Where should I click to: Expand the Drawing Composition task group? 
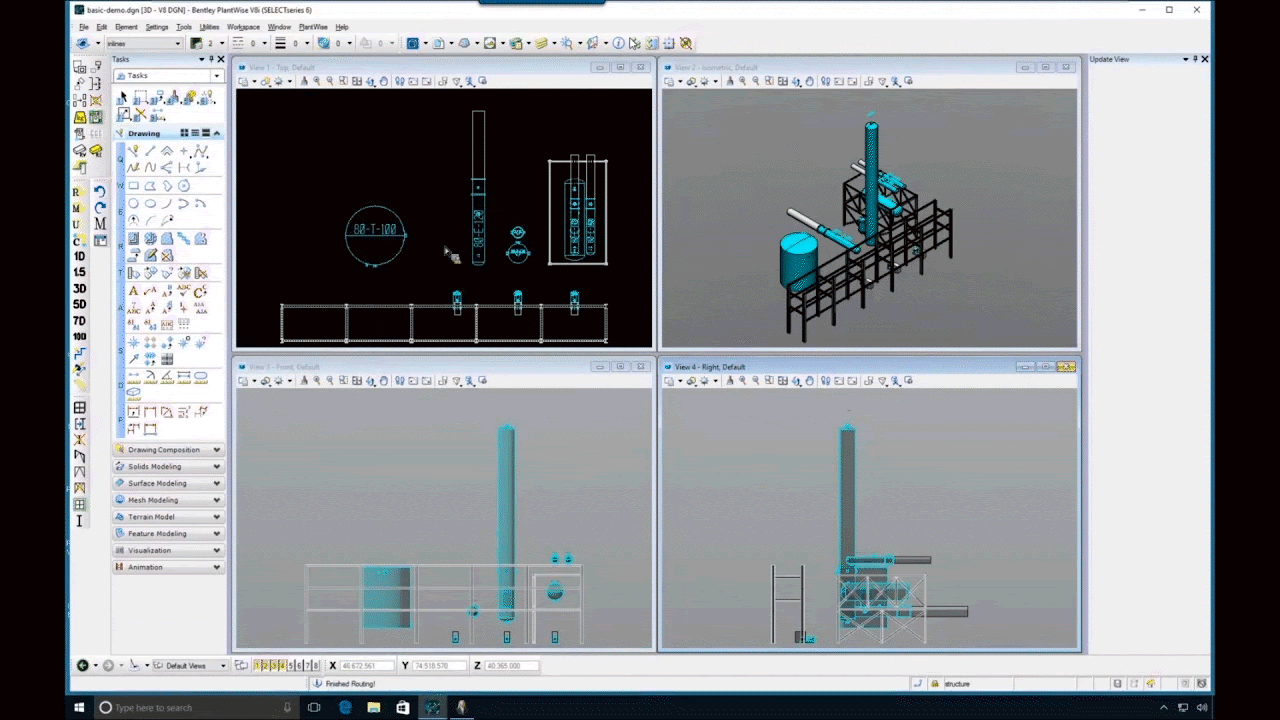[x=168, y=450]
